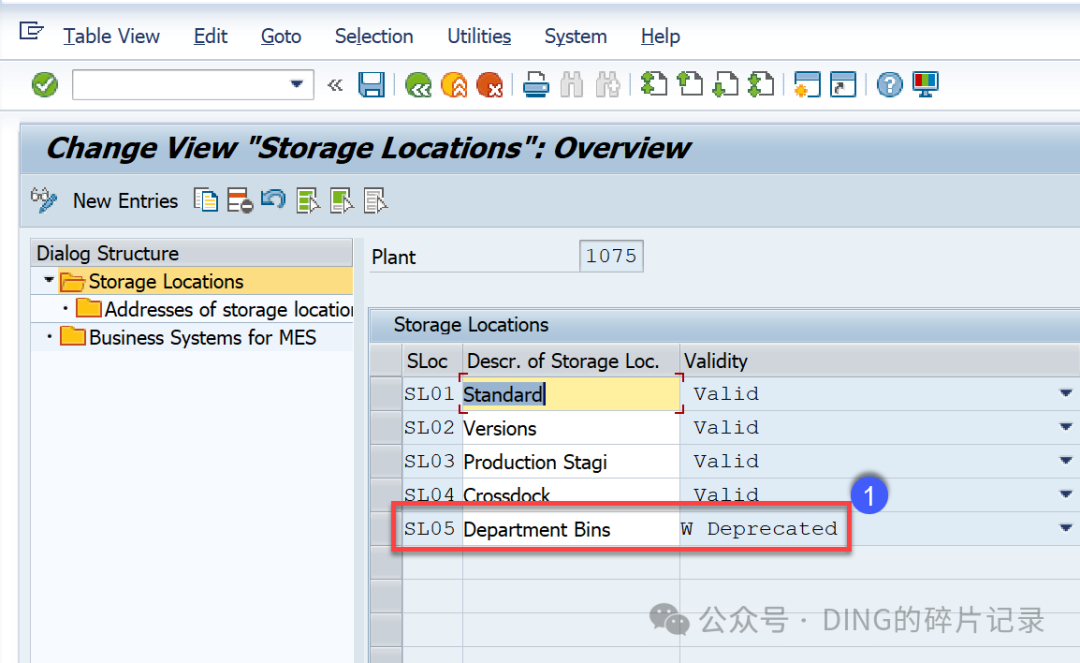
Task: Click the green Enter checkmark icon
Action: tap(45, 85)
